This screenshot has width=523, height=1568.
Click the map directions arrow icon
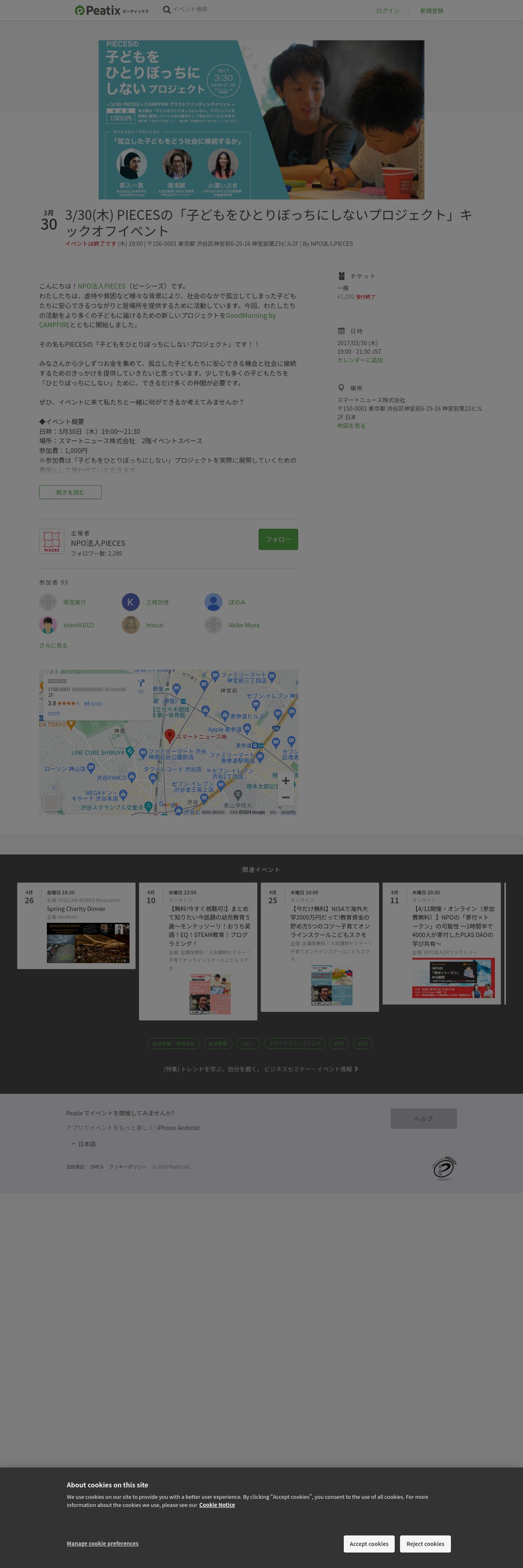coord(141,683)
